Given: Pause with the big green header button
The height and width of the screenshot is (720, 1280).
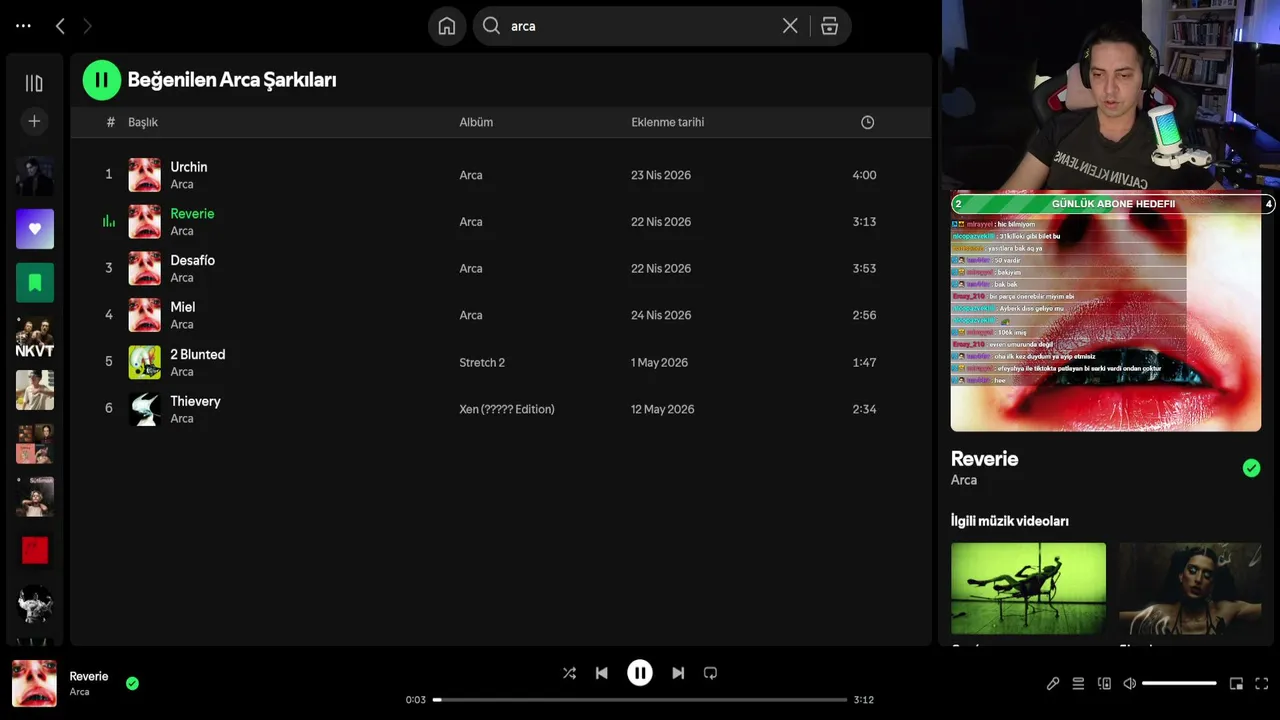Looking at the screenshot, I should 102,80.
